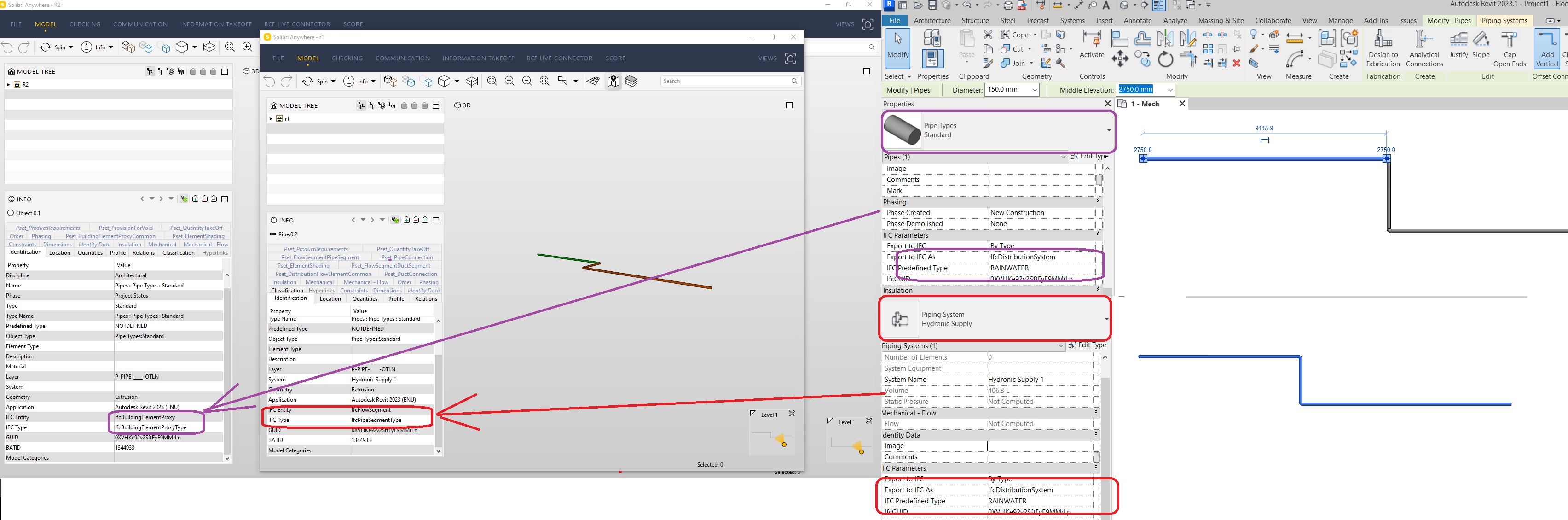Click Edit Type beside Piping Systems (1)

(x=1088, y=345)
